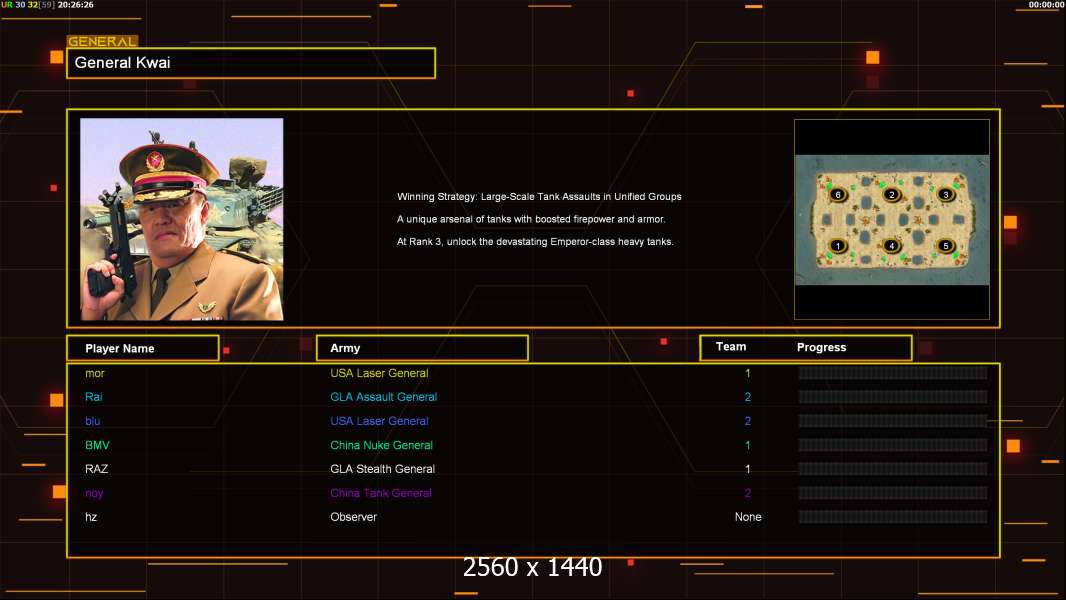Click the progress bar for player blu
The image size is (1066, 600).
pyautogui.click(x=892, y=421)
